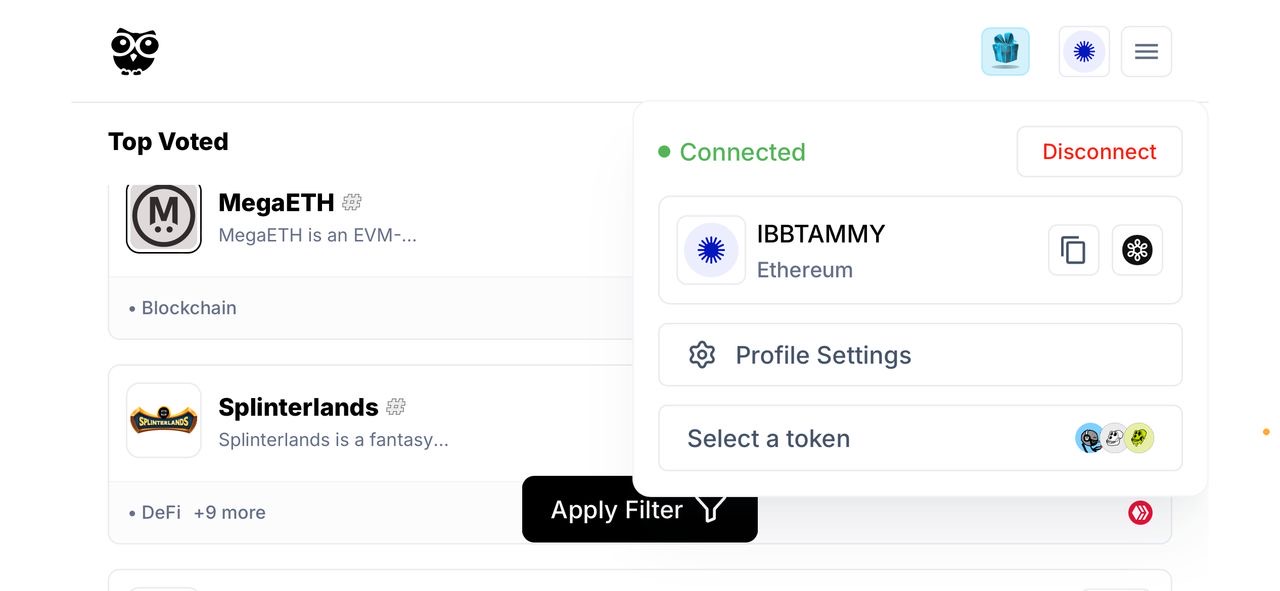Disconnect the wallet

(1099, 152)
